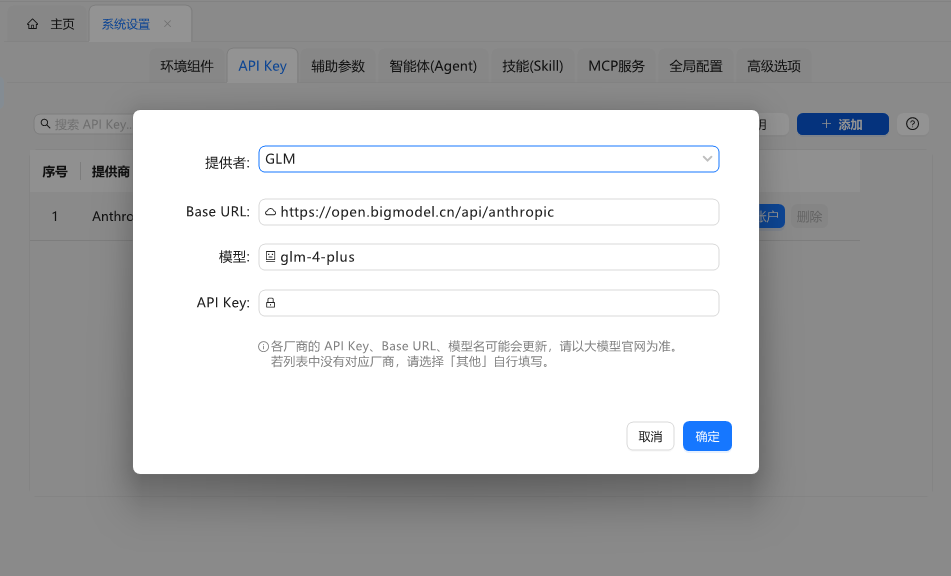Select the MCP服务 tab
Viewport: 951px width, 576px height.
[x=616, y=66]
